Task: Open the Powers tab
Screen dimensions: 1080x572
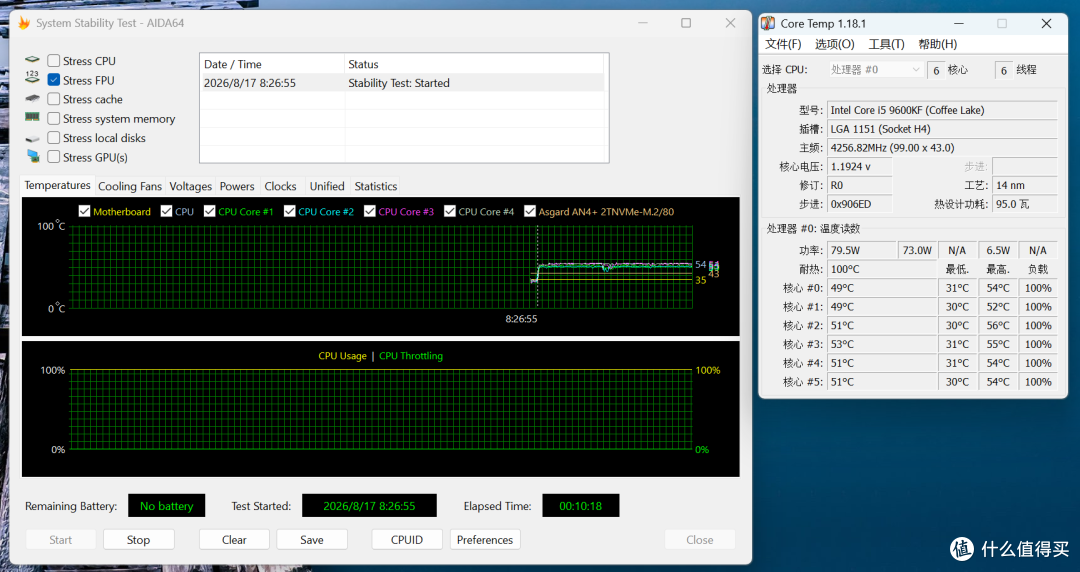Action: pos(237,186)
